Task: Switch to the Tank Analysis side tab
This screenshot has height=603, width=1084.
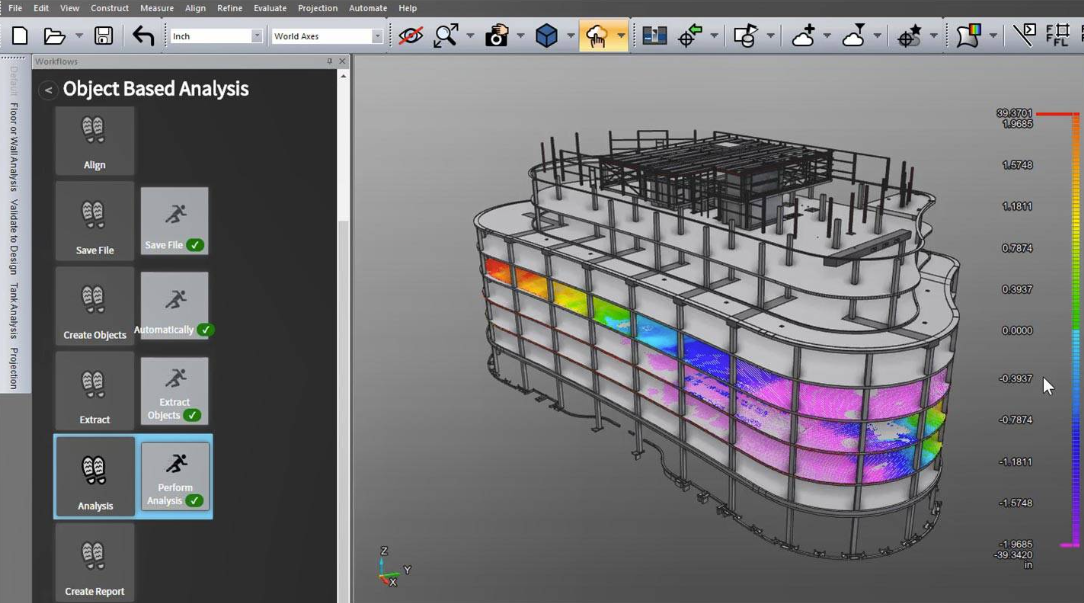Action: pos(14,310)
